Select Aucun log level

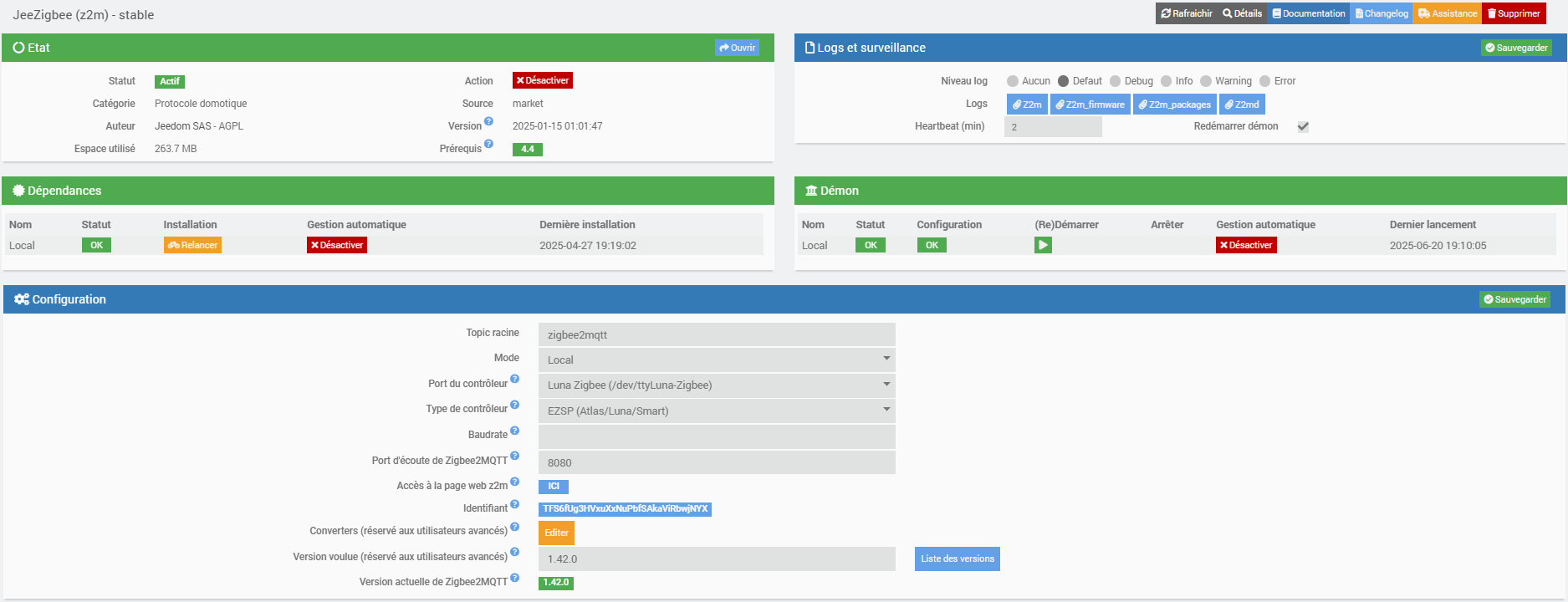coord(1013,81)
